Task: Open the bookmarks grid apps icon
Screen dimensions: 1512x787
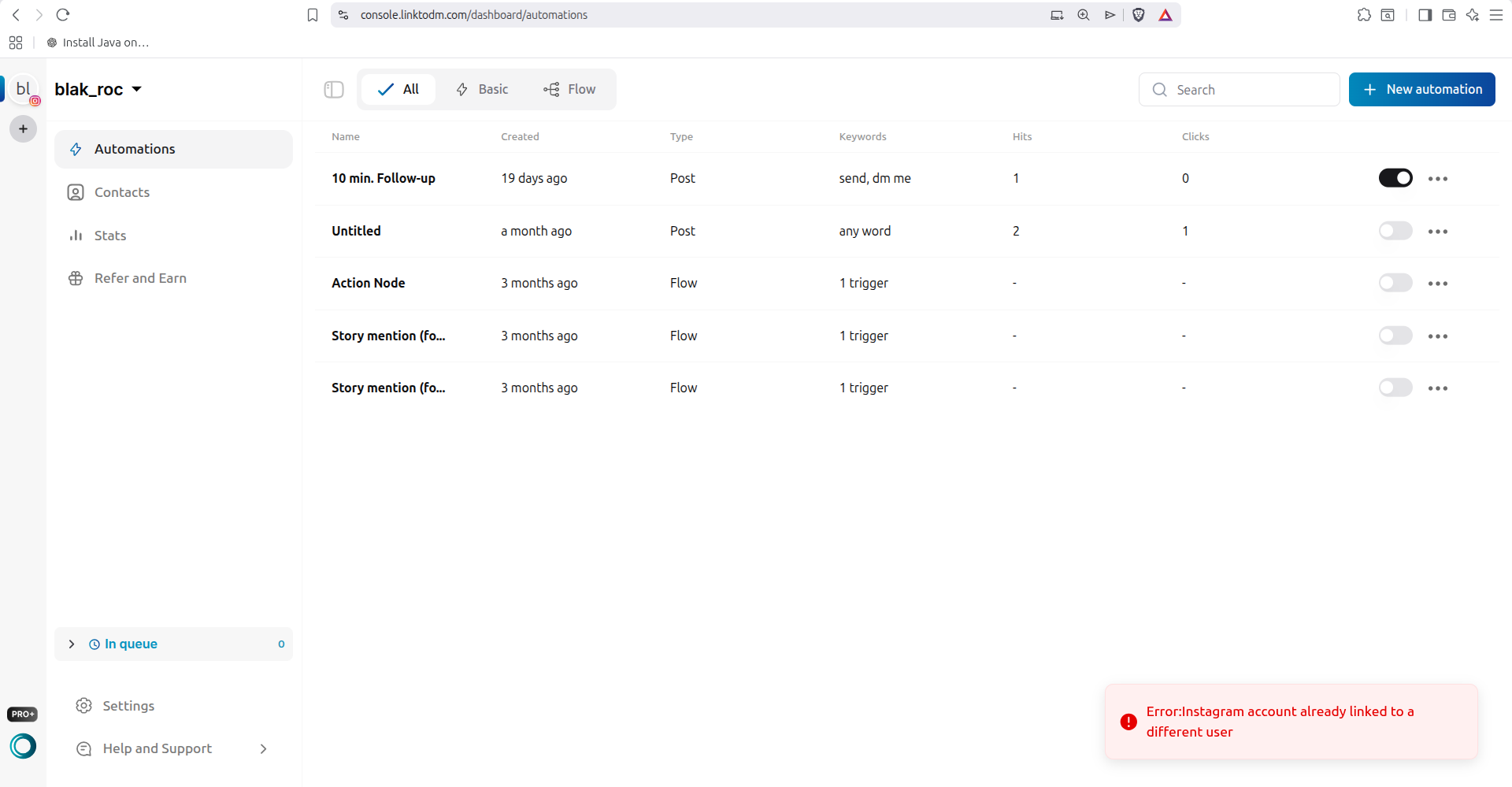Action: pyautogui.click(x=16, y=43)
